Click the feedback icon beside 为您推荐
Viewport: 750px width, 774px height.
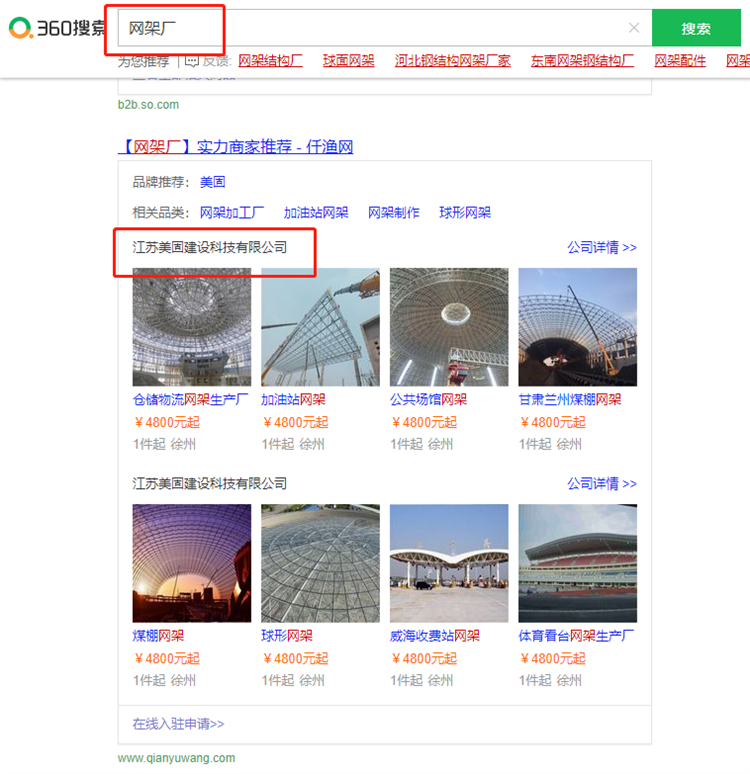pyautogui.click(x=192, y=61)
